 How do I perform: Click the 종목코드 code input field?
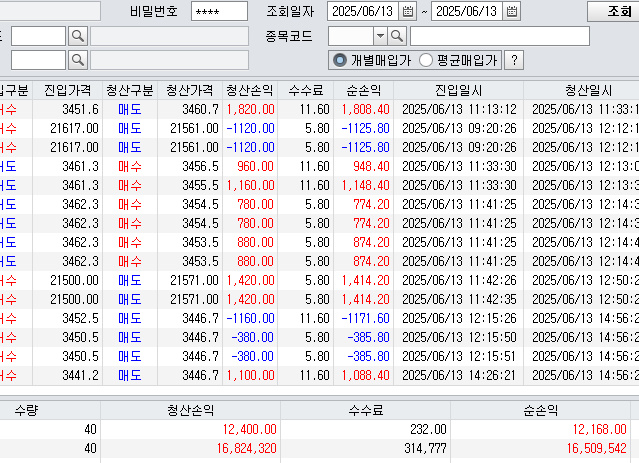pos(351,36)
